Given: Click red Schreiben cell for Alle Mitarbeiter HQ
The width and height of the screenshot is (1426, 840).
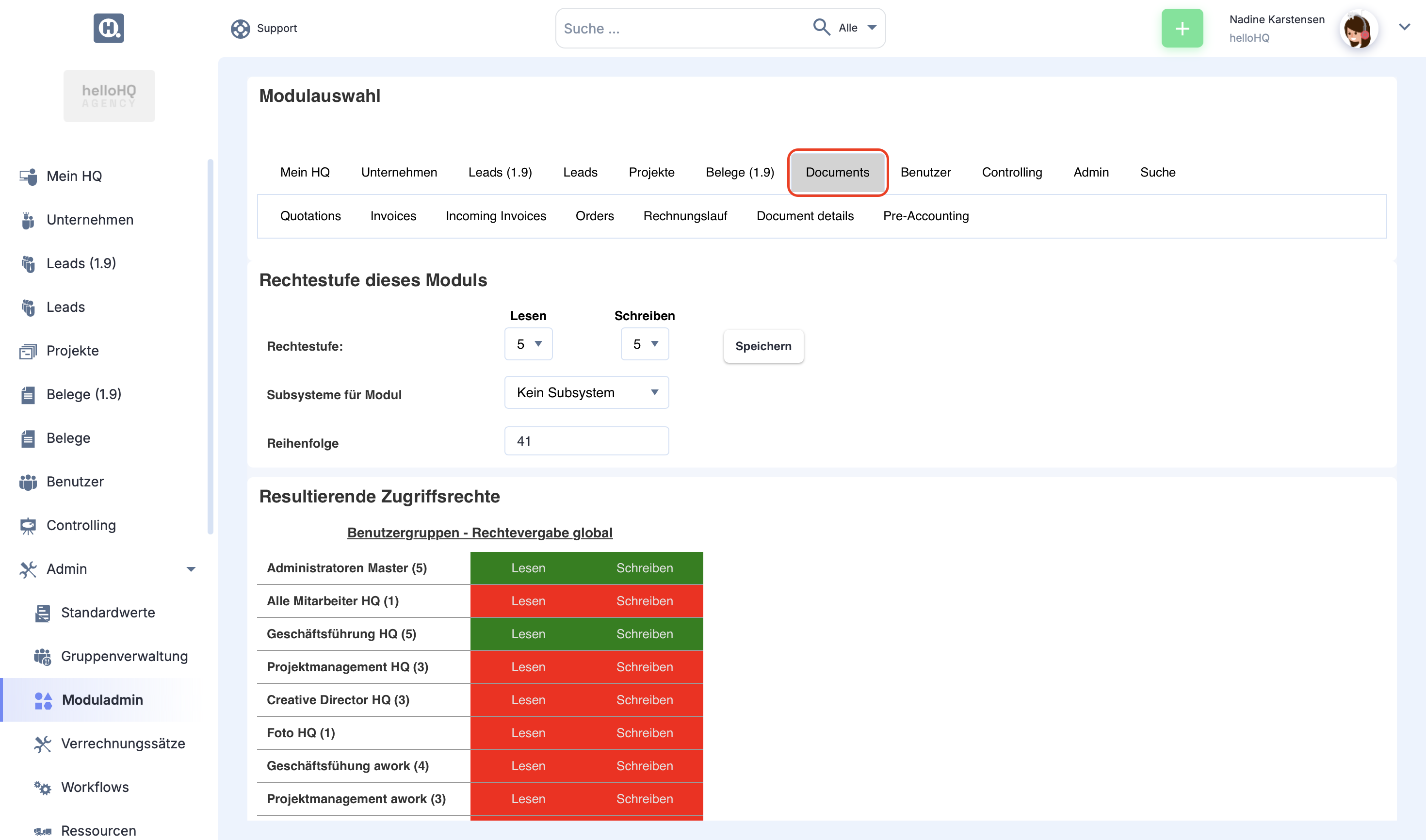Looking at the screenshot, I should click(x=644, y=601).
